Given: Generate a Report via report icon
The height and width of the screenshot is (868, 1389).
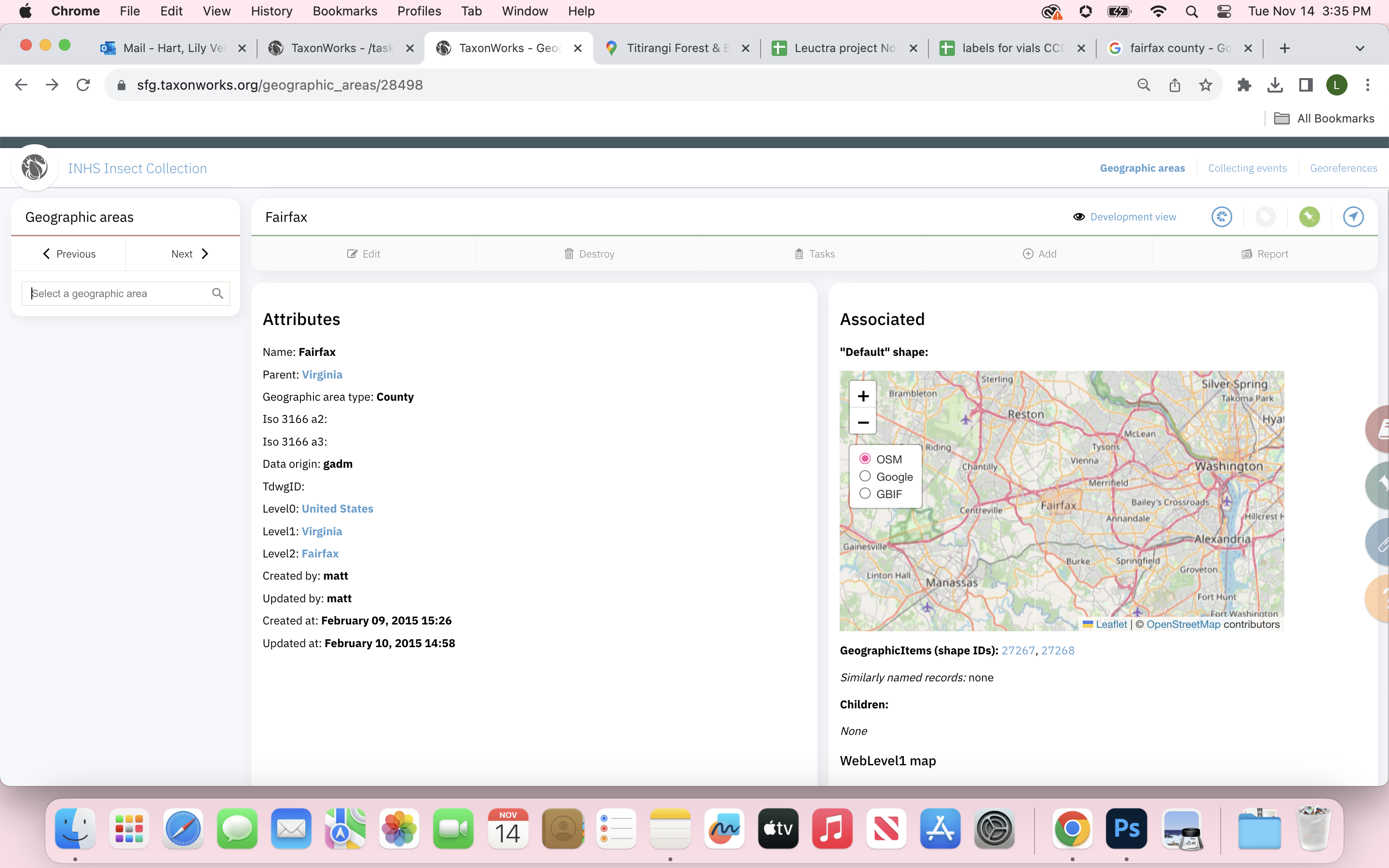Looking at the screenshot, I should point(1265,253).
